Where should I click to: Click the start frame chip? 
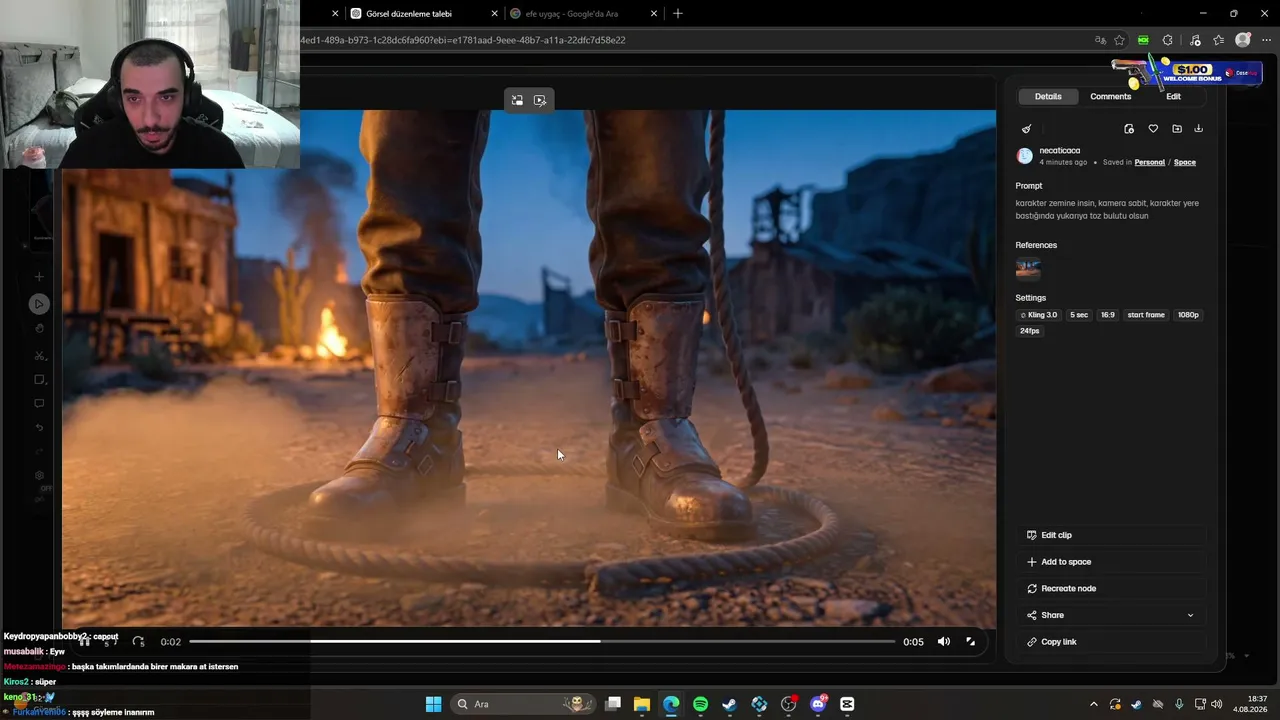pyautogui.click(x=1146, y=315)
